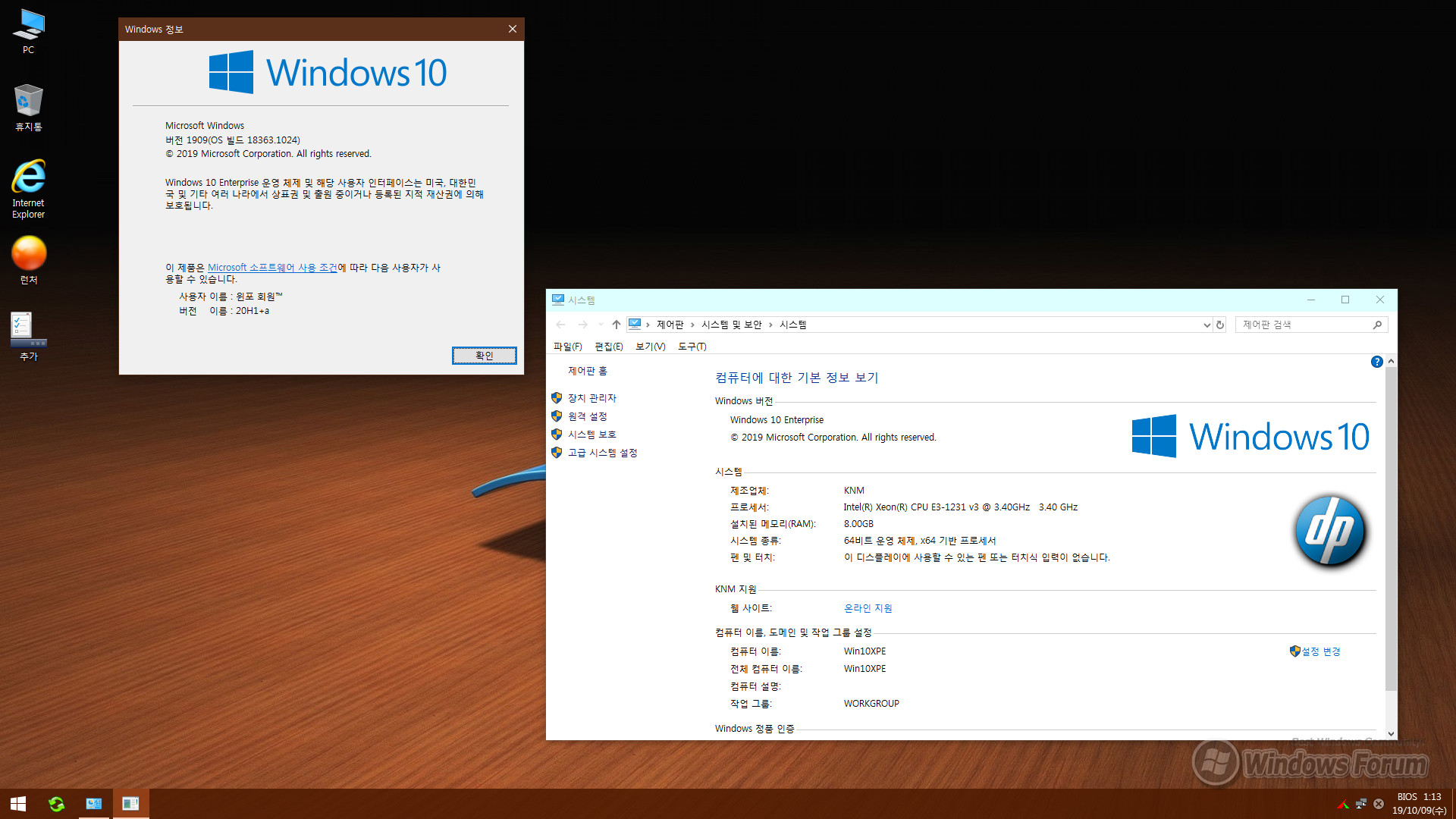Open the 편집(E) menu
The image size is (1456, 819).
click(608, 347)
